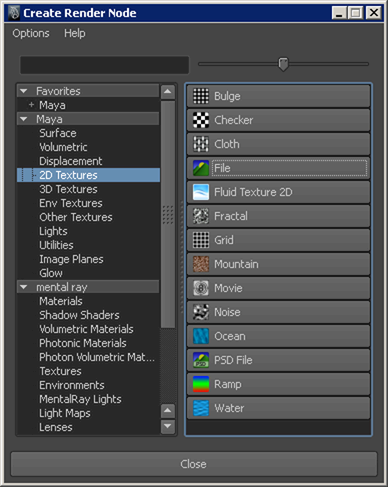Select the Mountain texture icon
Image resolution: width=388 pixels, height=487 pixels.
201,264
